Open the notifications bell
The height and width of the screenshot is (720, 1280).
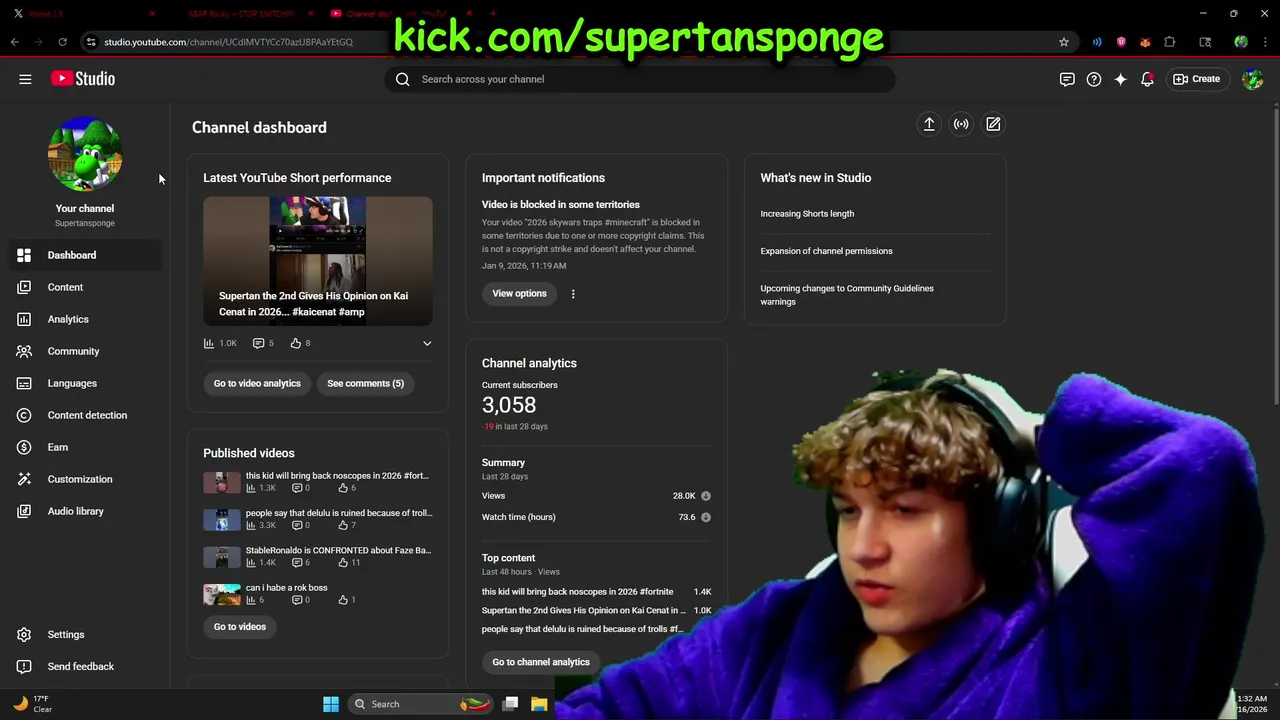(1147, 79)
